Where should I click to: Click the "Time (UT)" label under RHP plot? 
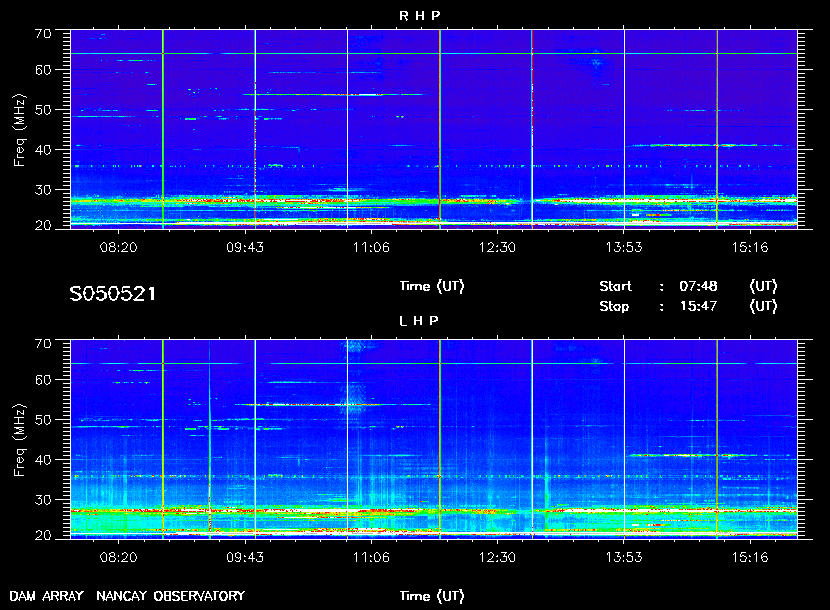[x=432, y=286]
